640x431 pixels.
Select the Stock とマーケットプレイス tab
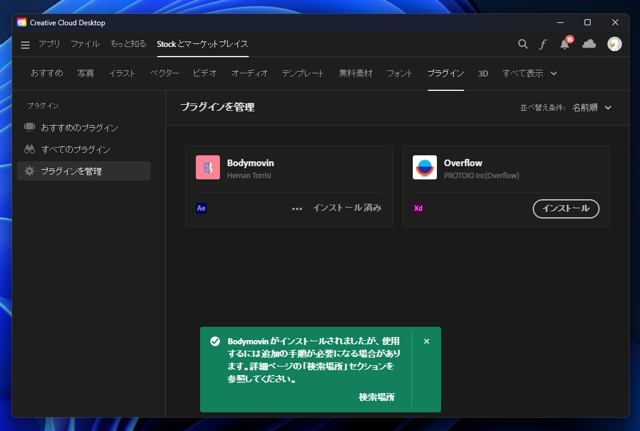click(x=202, y=44)
